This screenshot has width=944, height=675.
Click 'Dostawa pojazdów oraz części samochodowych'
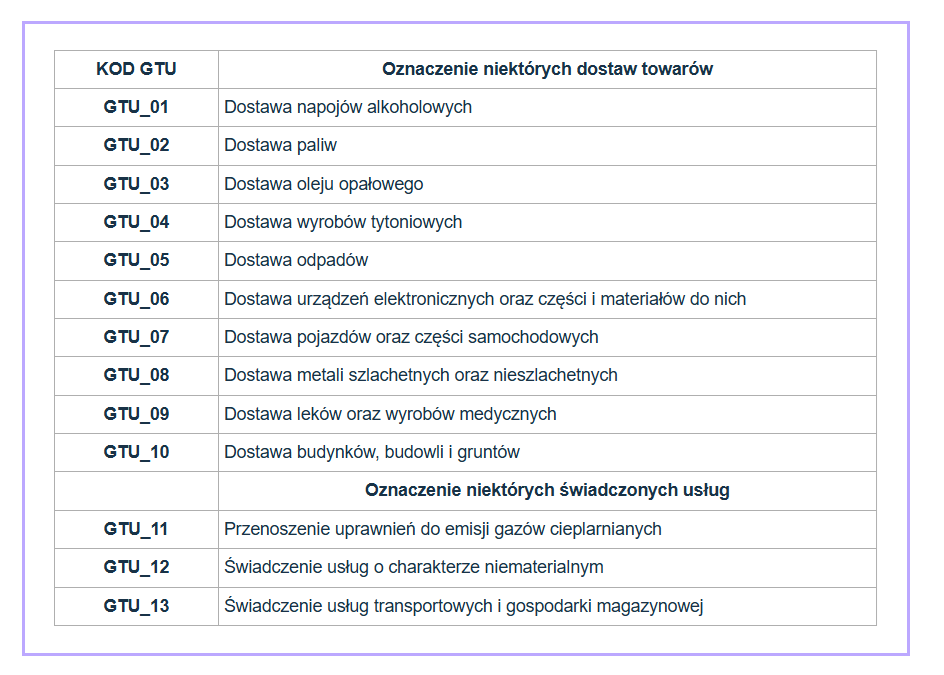(411, 337)
